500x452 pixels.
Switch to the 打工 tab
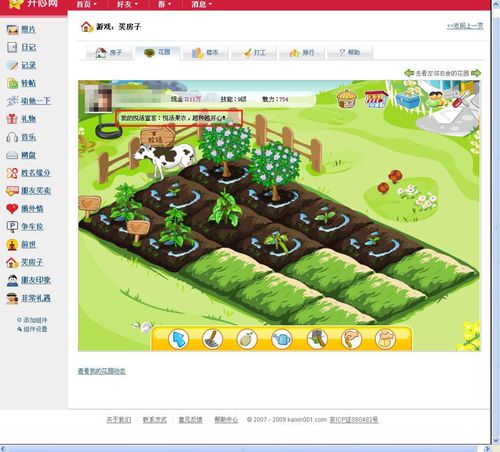click(253, 52)
